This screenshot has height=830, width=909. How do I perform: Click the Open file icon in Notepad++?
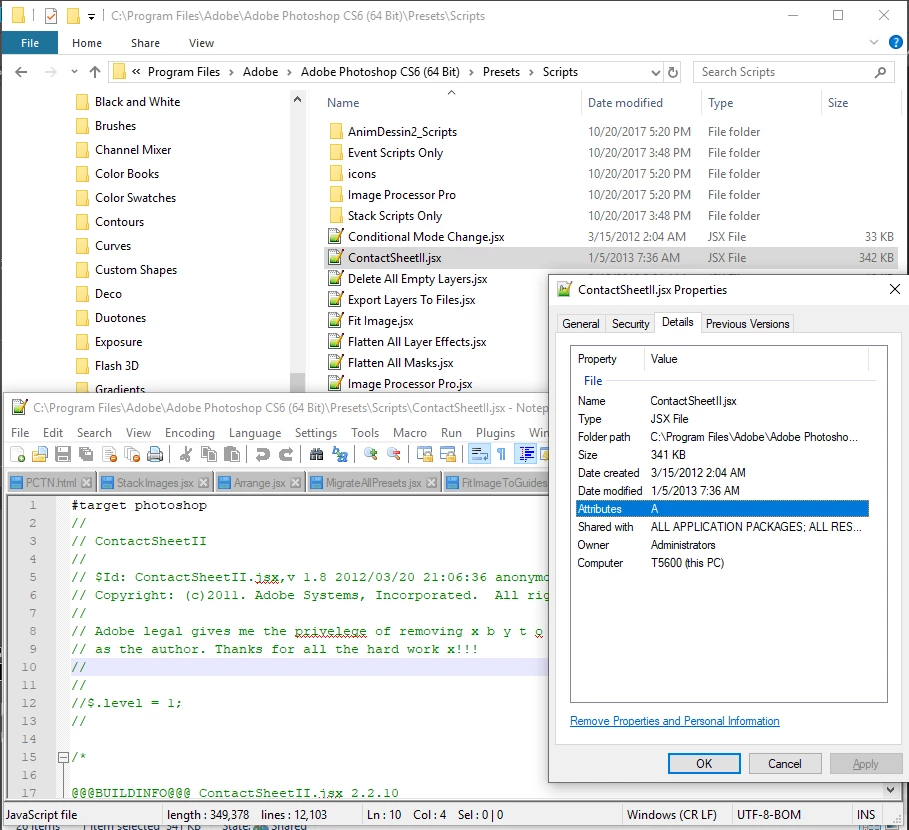(40, 454)
